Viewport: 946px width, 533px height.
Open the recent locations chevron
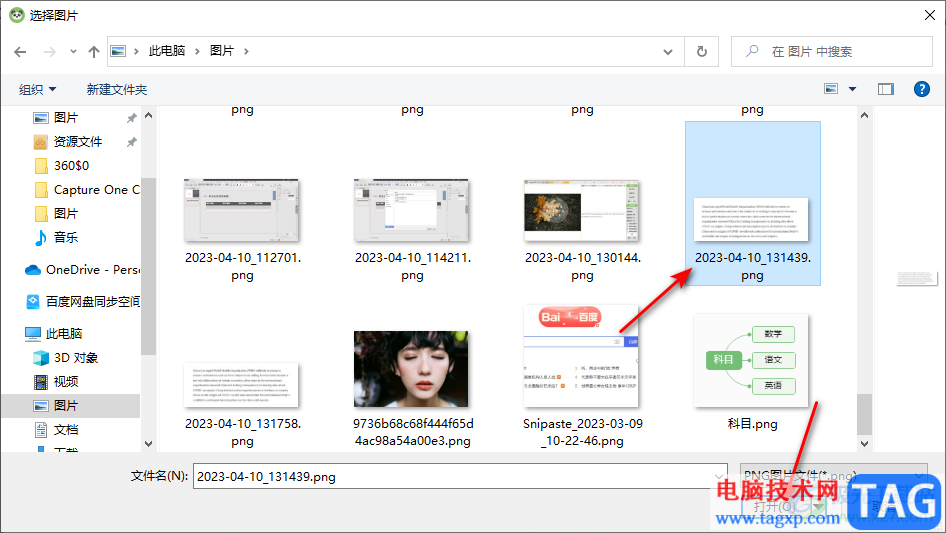coord(73,52)
